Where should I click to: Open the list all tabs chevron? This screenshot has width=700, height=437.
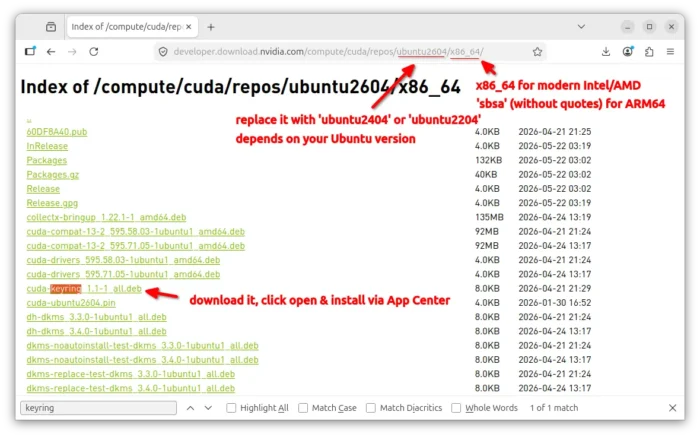[x=581, y=27]
